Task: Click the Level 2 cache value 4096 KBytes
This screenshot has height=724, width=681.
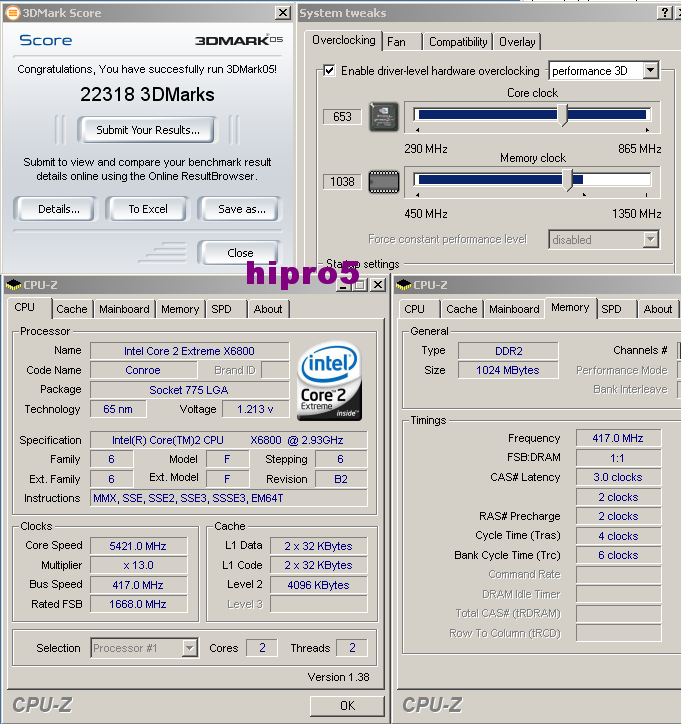Action: pyautogui.click(x=319, y=585)
